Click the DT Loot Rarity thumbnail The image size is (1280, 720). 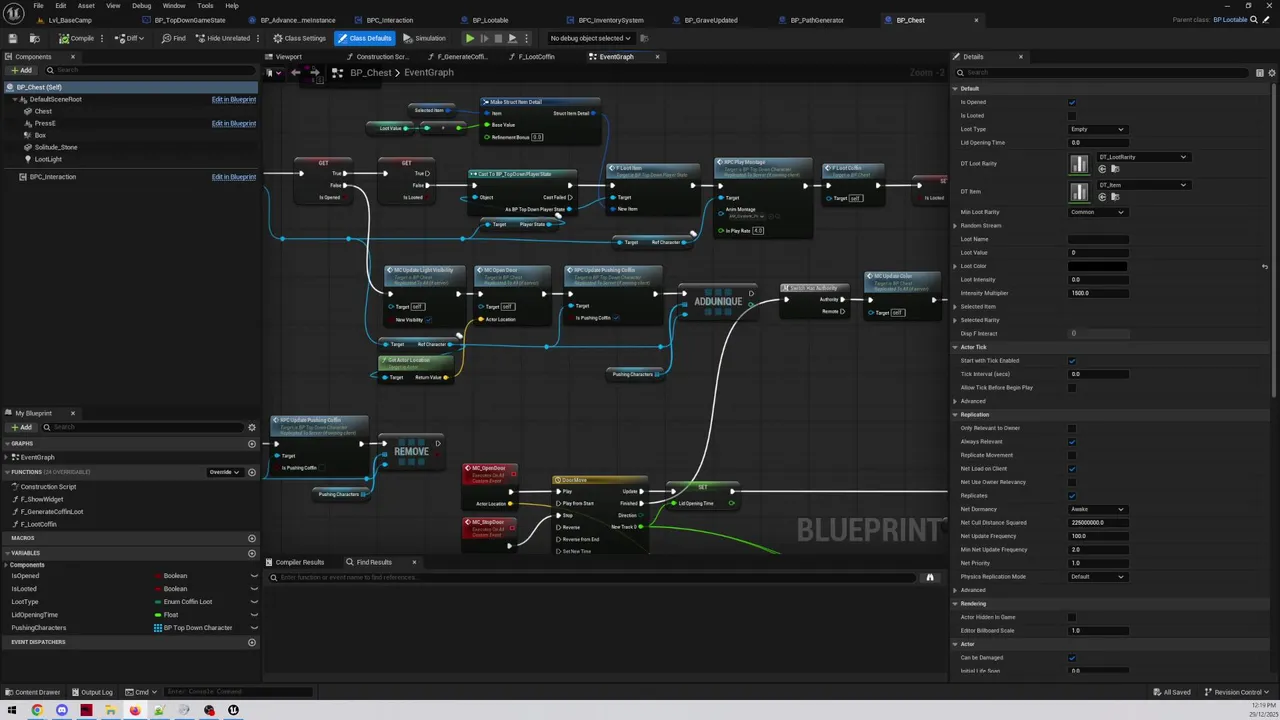tap(1079, 164)
